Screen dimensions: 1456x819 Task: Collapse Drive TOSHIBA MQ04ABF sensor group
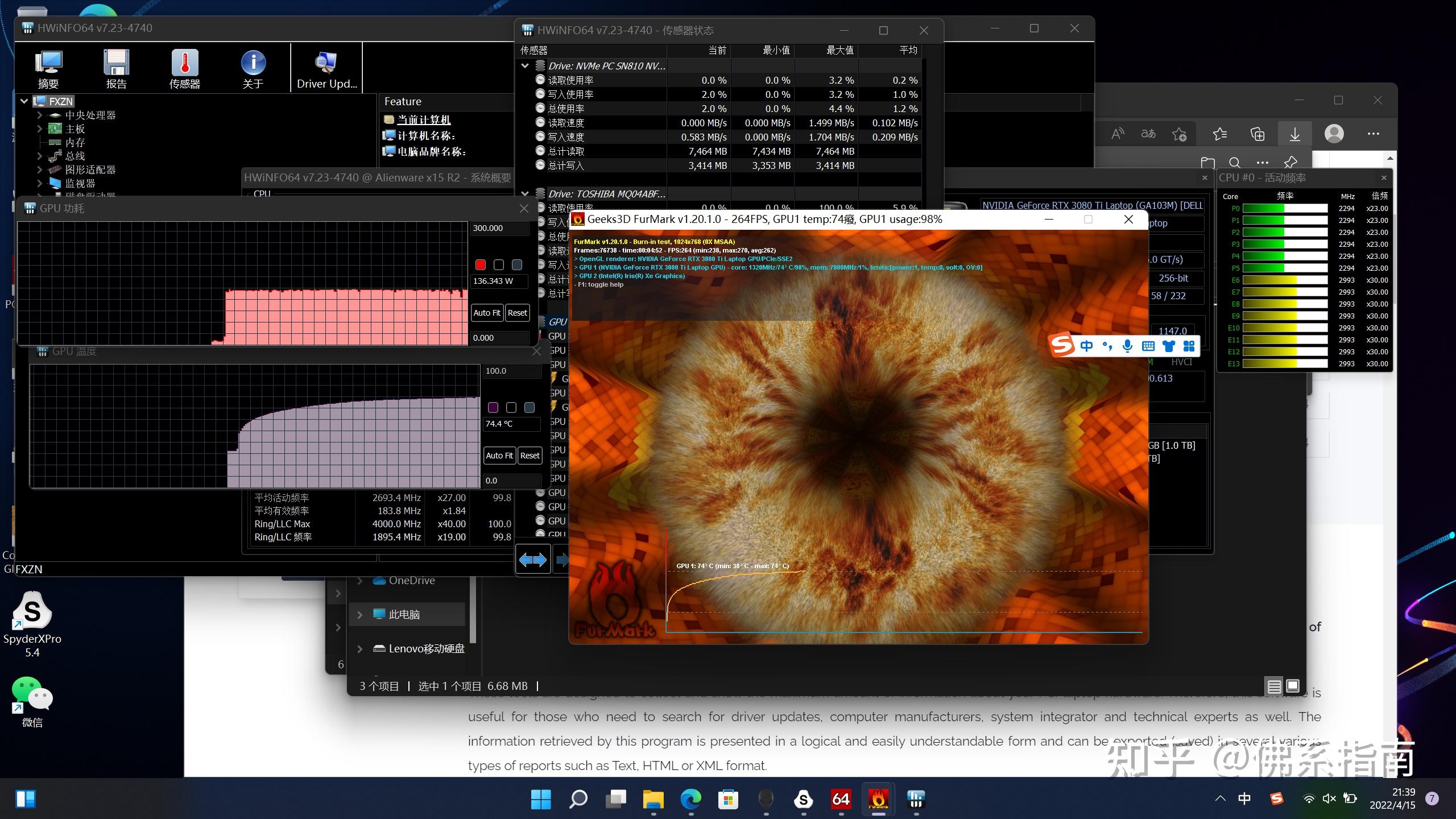coord(525,194)
